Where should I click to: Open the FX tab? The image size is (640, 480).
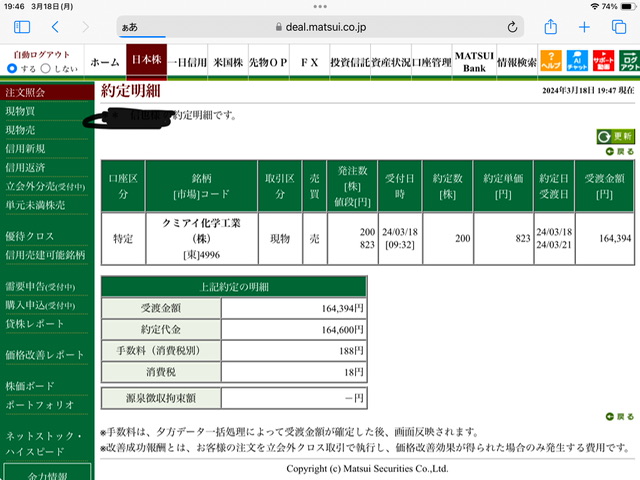[309, 62]
